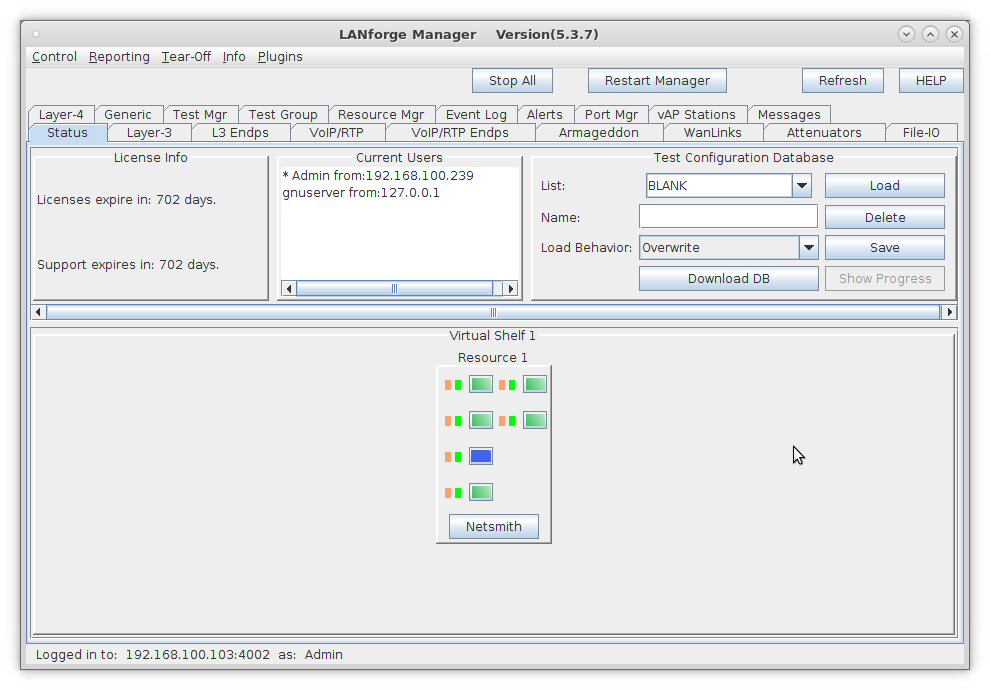Switch to the Layer-3 tab
Image resolution: width=990 pixels, height=690 pixels.
pos(149,132)
